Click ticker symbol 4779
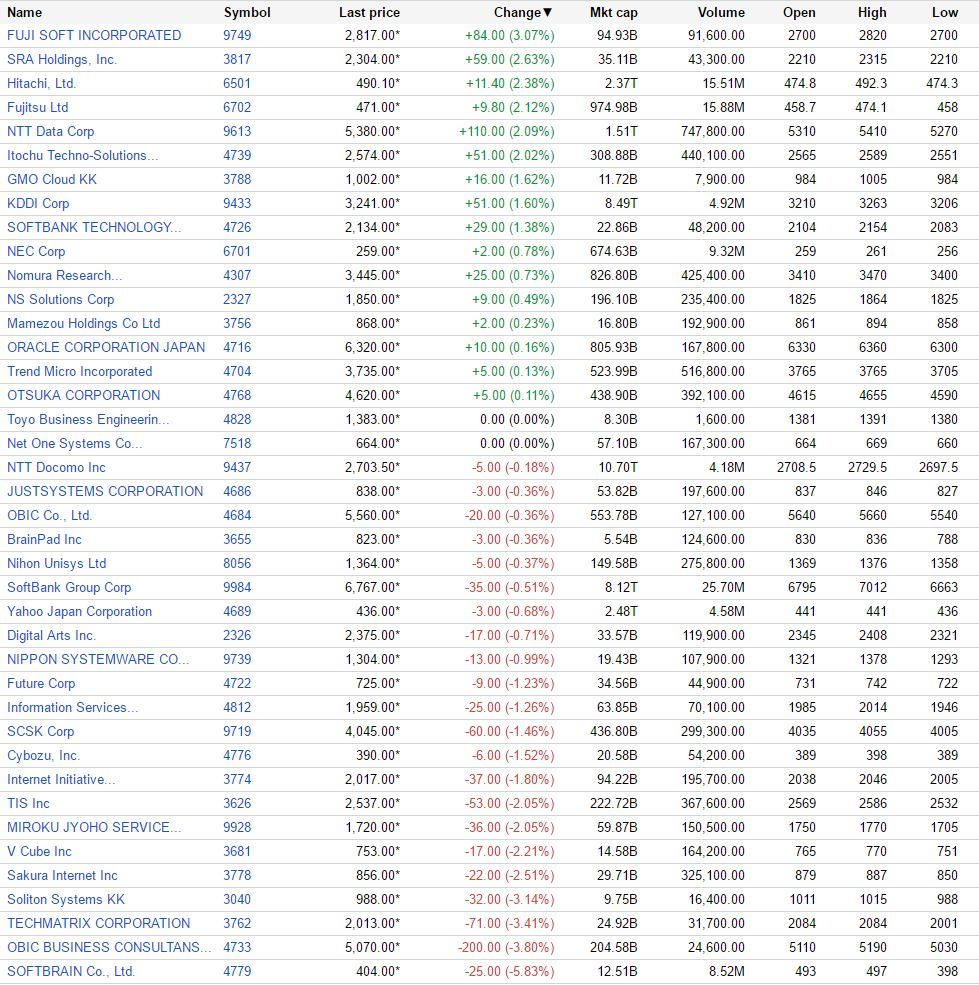The height and width of the screenshot is (985, 979). click(238, 971)
